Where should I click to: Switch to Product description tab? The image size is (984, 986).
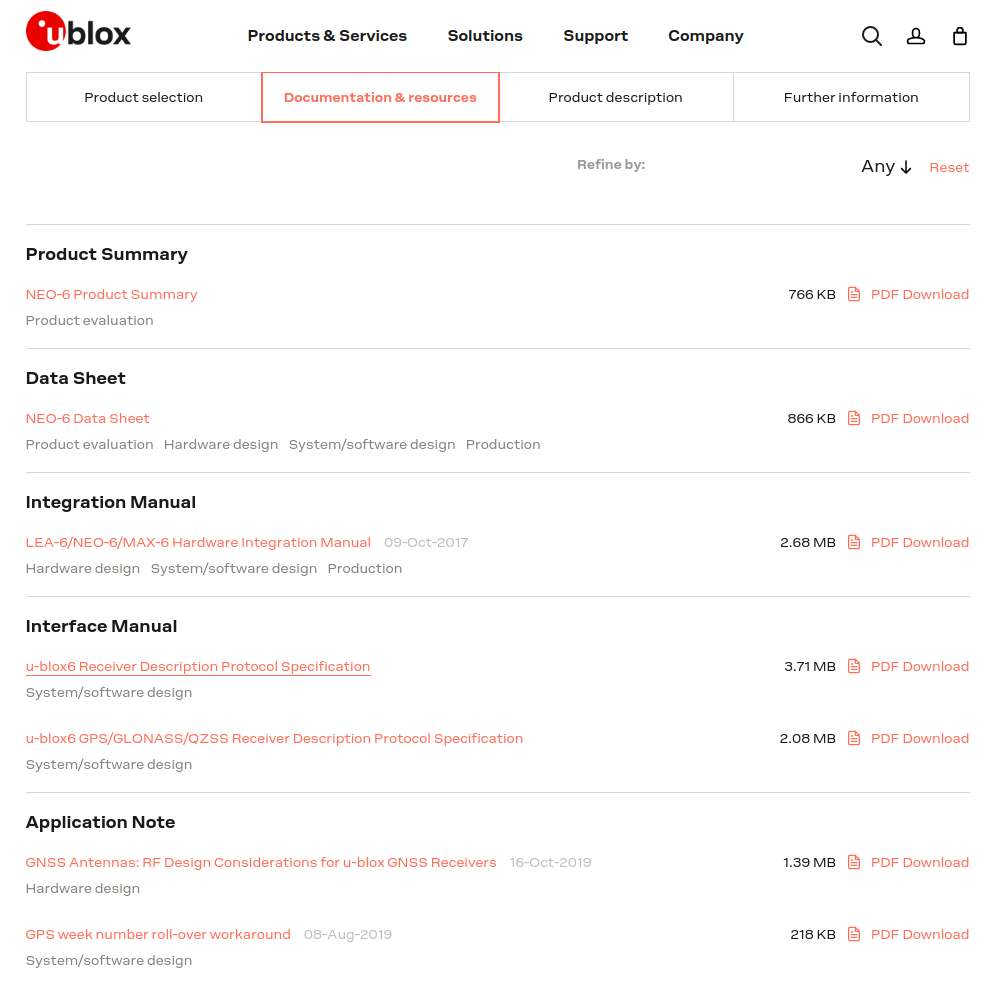pyautogui.click(x=616, y=97)
